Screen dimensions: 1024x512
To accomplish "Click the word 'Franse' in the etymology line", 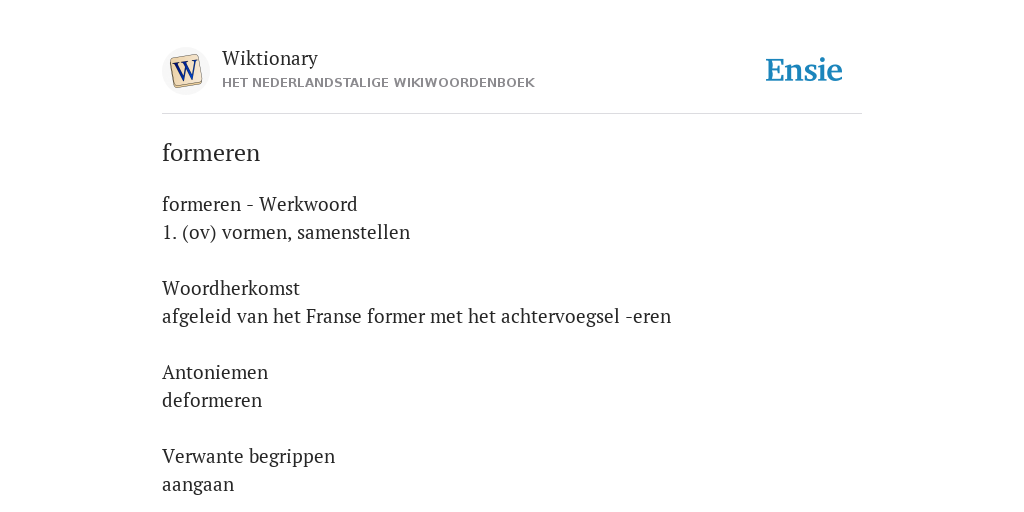I will (x=334, y=317).
